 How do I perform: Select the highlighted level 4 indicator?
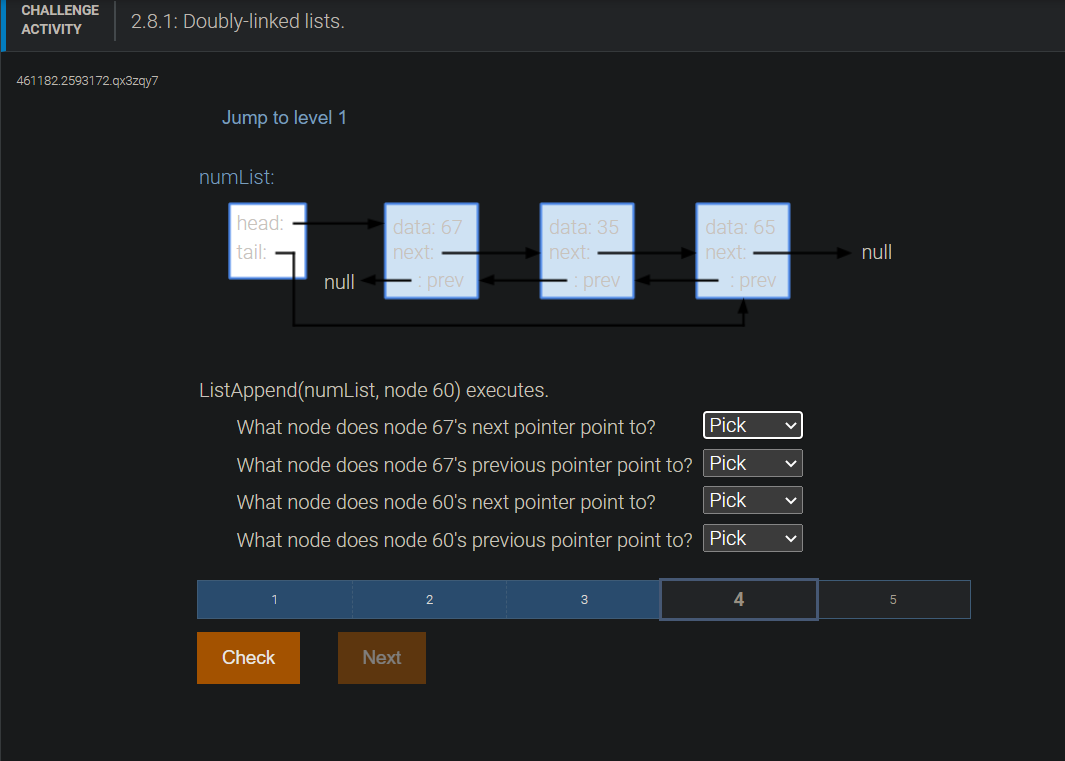[738, 599]
